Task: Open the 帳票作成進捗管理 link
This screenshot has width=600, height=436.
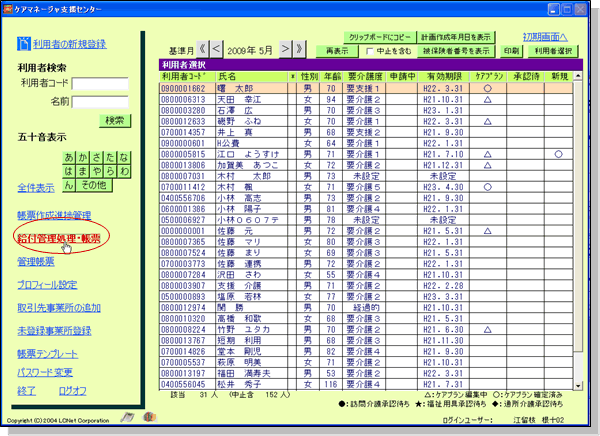Action: click(x=54, y=216)
